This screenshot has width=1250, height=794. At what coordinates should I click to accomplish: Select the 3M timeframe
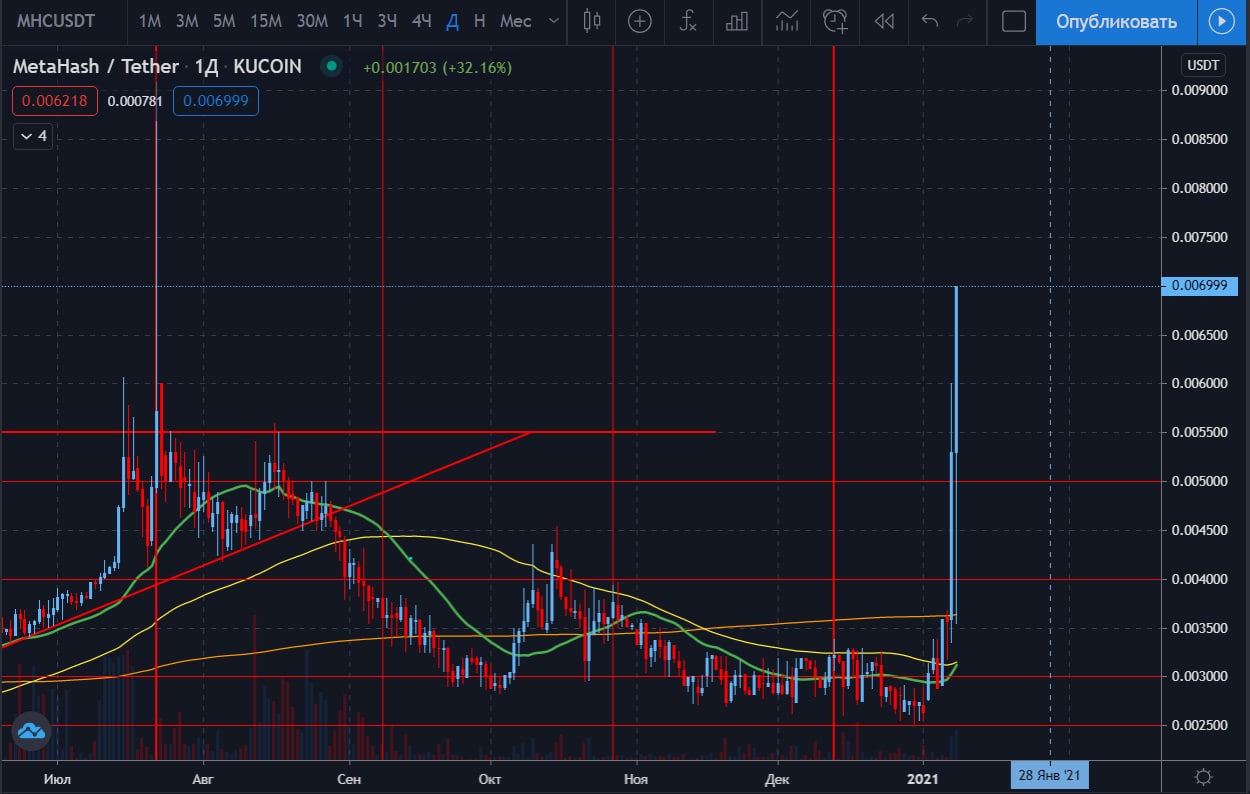point(186,21)
